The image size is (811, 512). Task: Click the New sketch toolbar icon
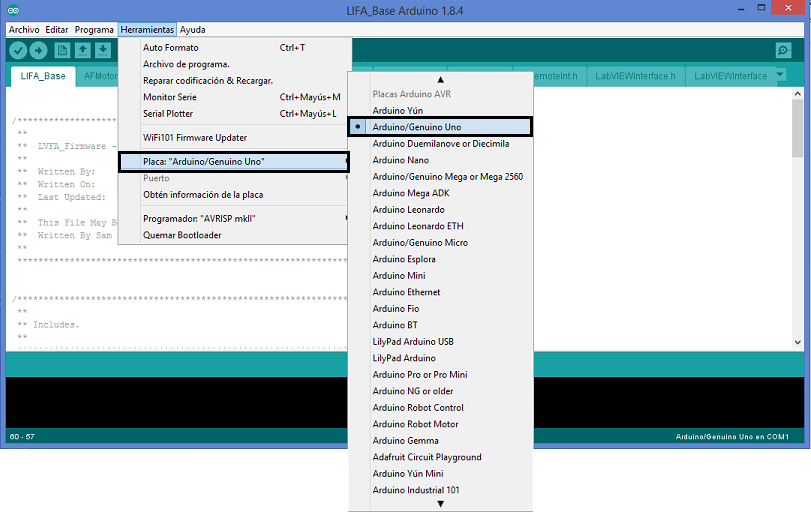62,50
